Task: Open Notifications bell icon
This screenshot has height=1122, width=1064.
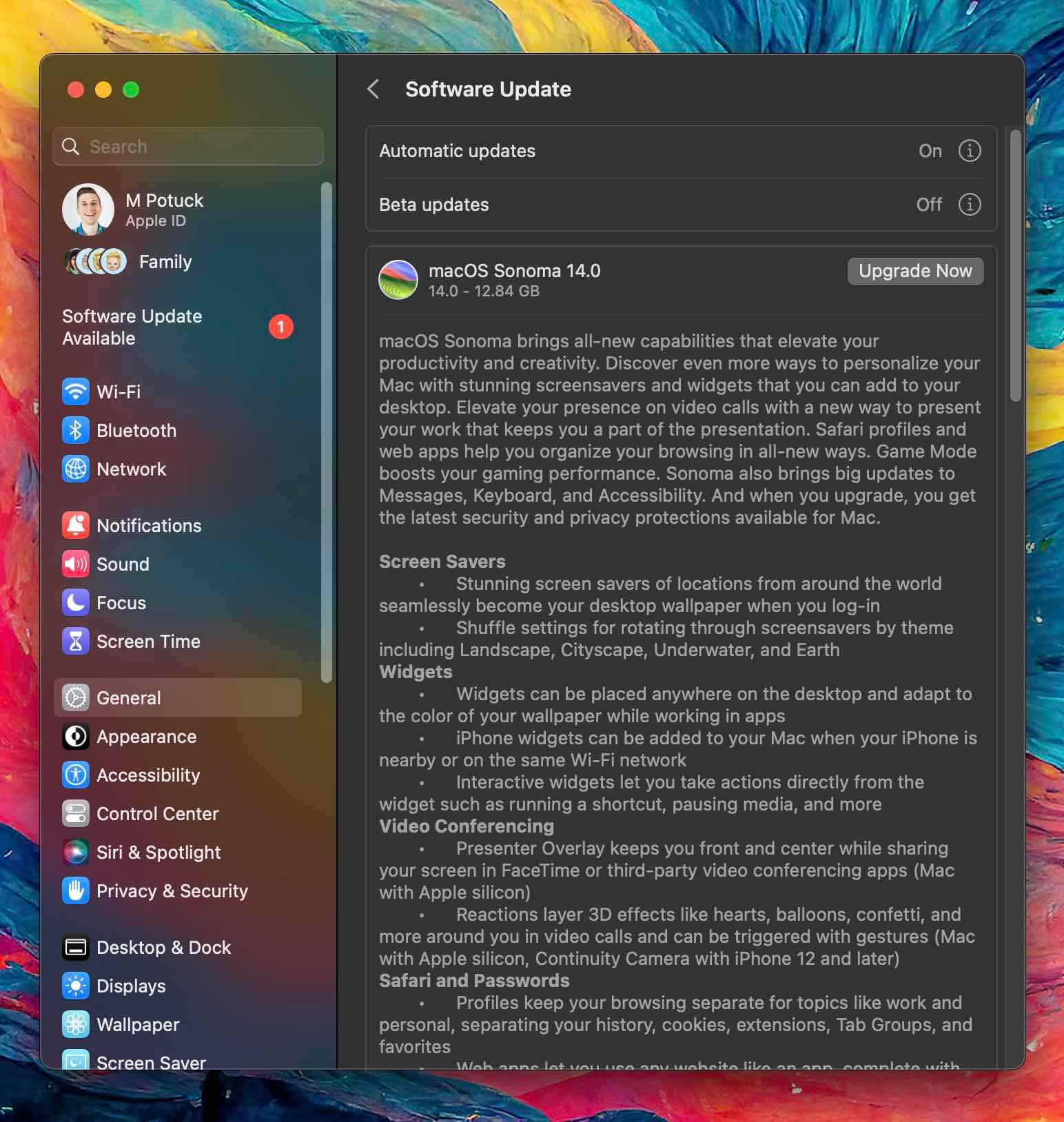Action: [76, 525]
